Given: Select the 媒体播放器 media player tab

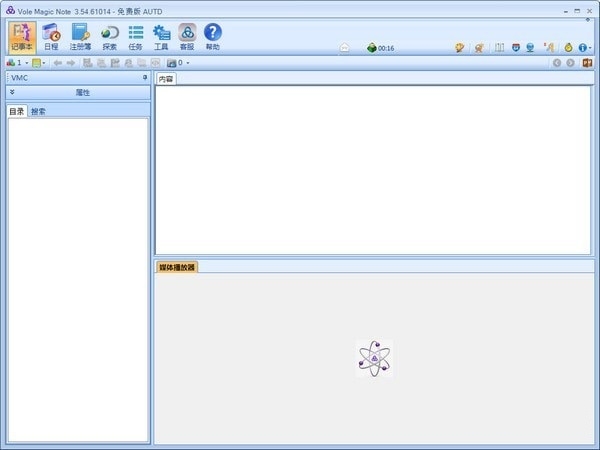Looking at the screenshot, I should point(177,267).
